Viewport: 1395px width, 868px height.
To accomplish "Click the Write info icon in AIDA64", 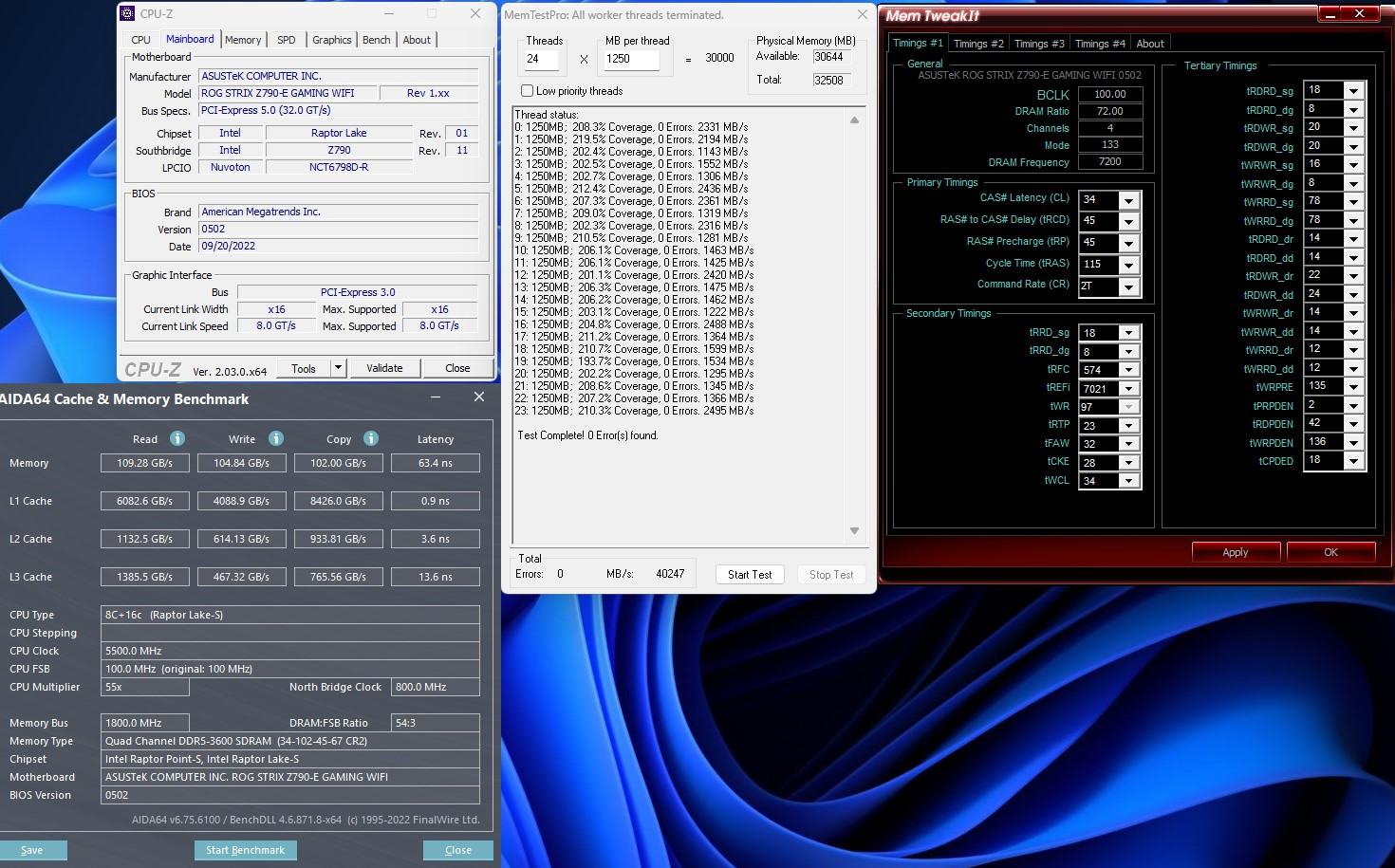I will coord(276,438).
